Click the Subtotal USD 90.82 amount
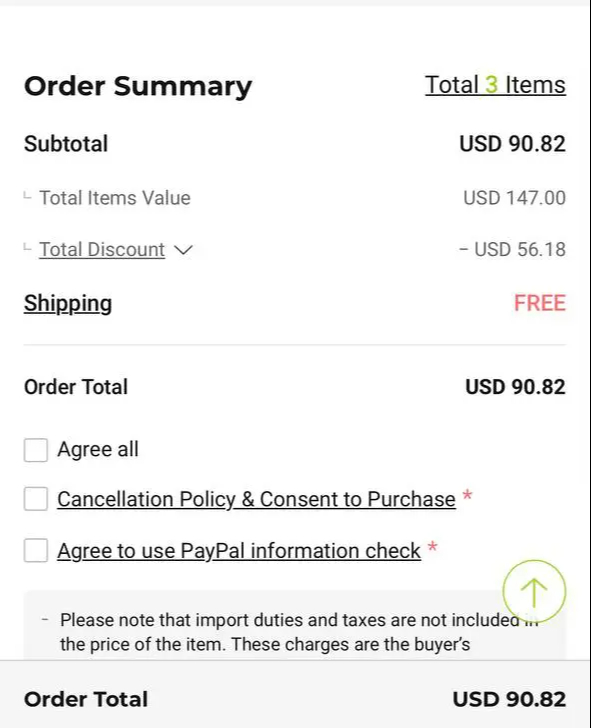The image size is (591, 728). point(513,144)
